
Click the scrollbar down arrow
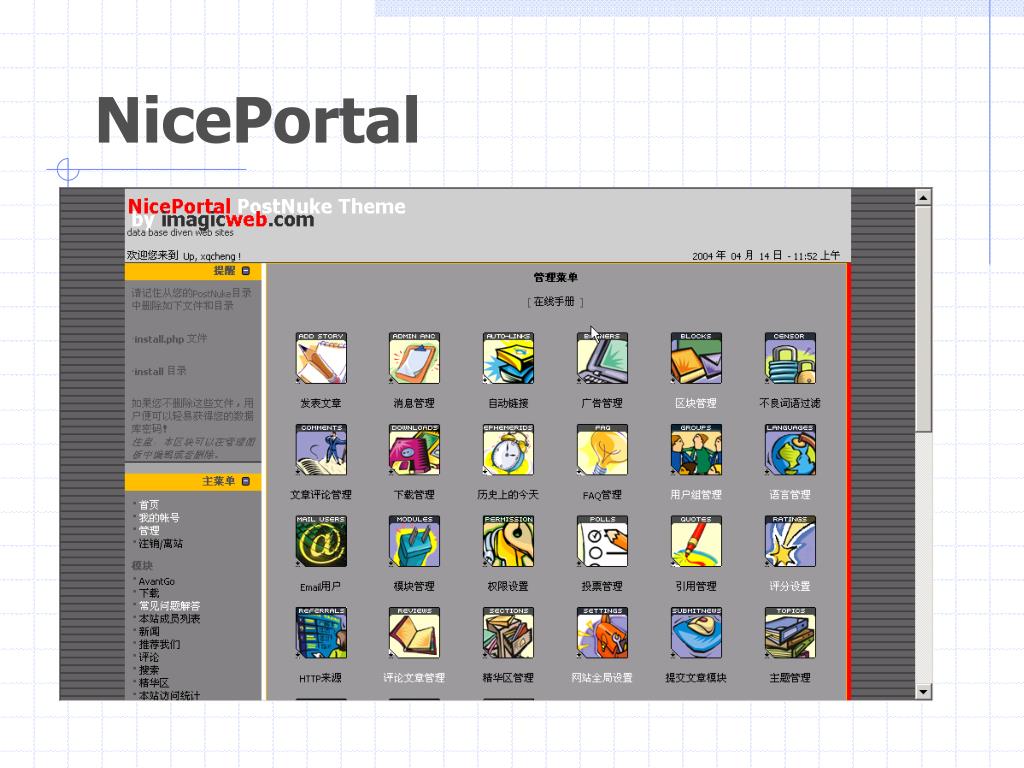click(x=923, y=692)
